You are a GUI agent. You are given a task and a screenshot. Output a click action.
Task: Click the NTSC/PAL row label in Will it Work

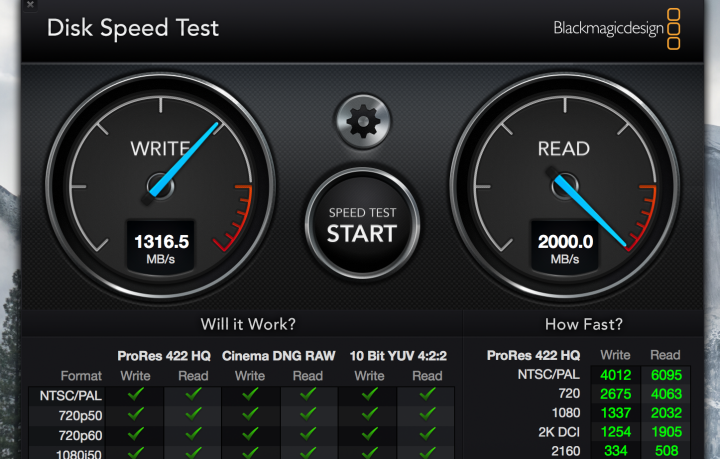pyautogui.click(x=70, y=396)
